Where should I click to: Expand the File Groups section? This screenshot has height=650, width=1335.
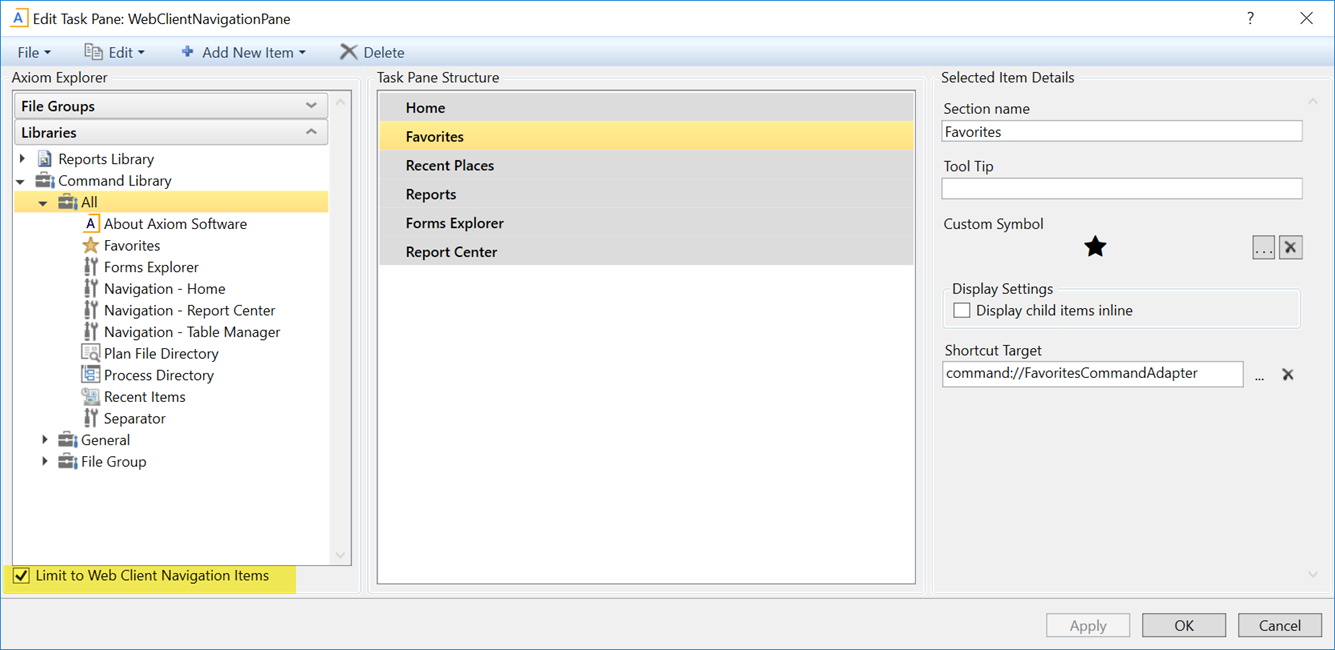click(311, 106)
